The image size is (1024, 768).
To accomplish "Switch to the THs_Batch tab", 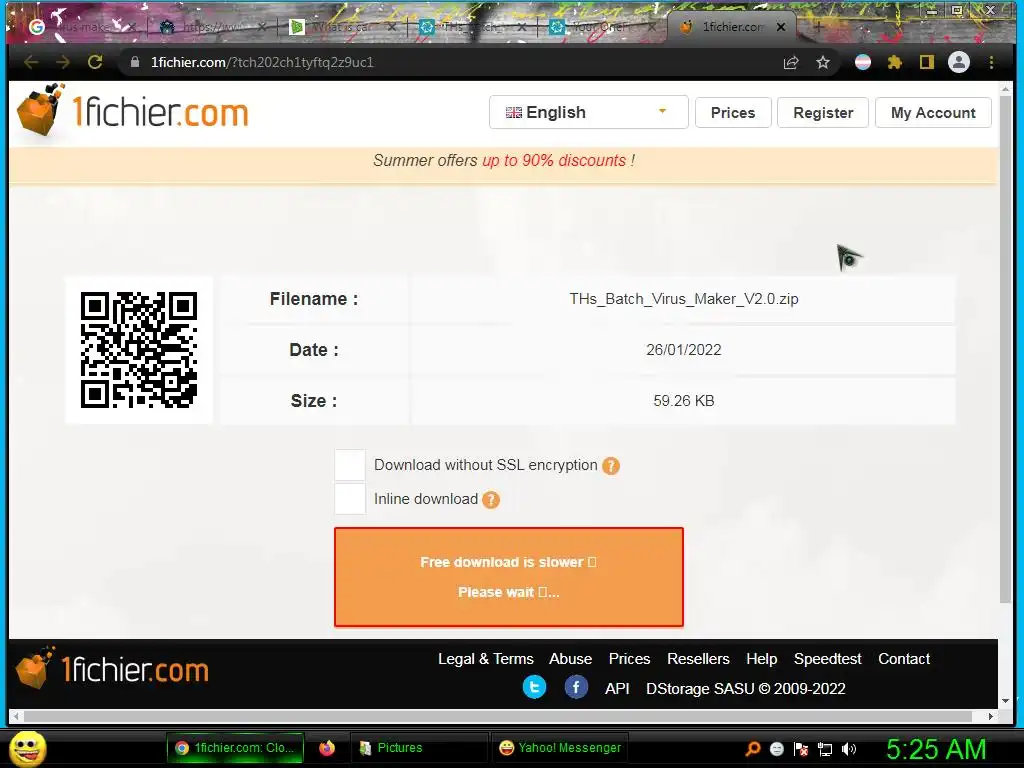I will tap(472, 27).
